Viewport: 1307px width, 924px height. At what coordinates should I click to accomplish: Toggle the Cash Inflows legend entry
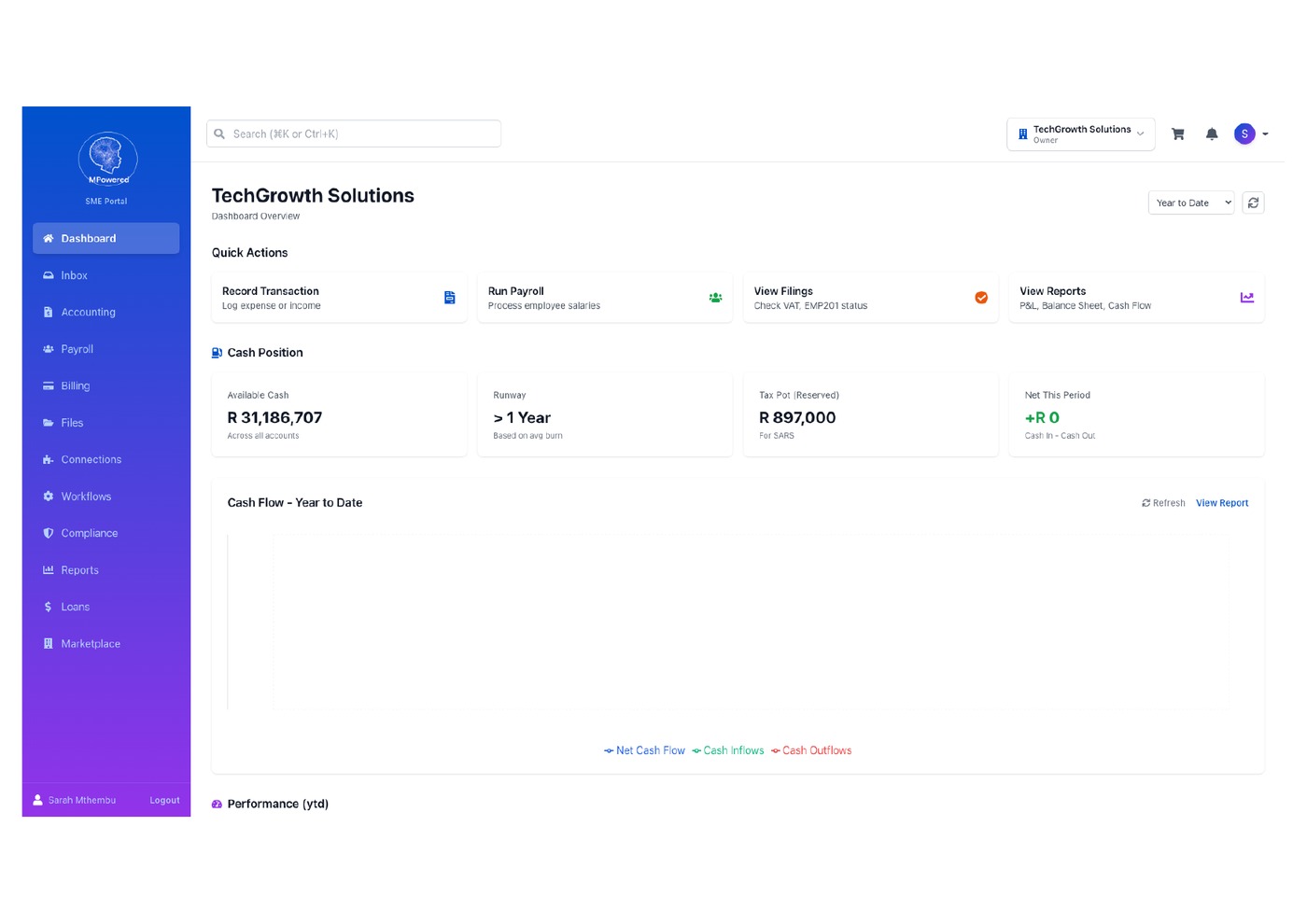(x=728, y=750)
